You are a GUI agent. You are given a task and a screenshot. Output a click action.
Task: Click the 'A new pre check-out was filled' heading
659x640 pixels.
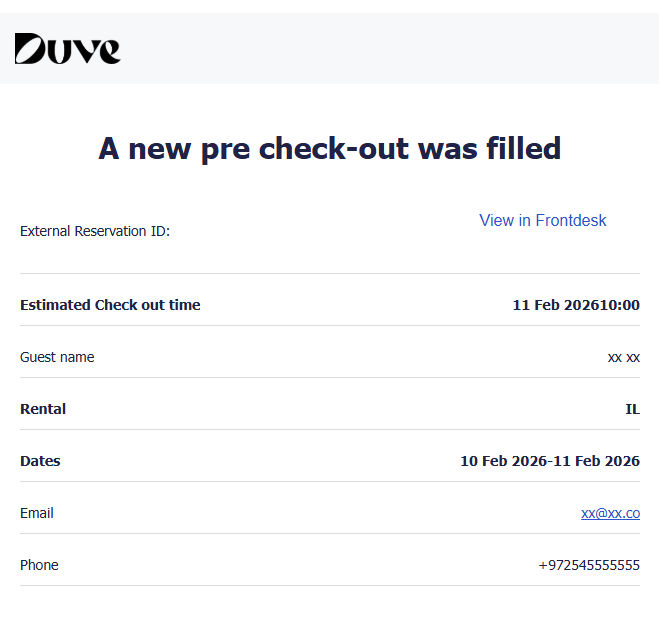329,148
